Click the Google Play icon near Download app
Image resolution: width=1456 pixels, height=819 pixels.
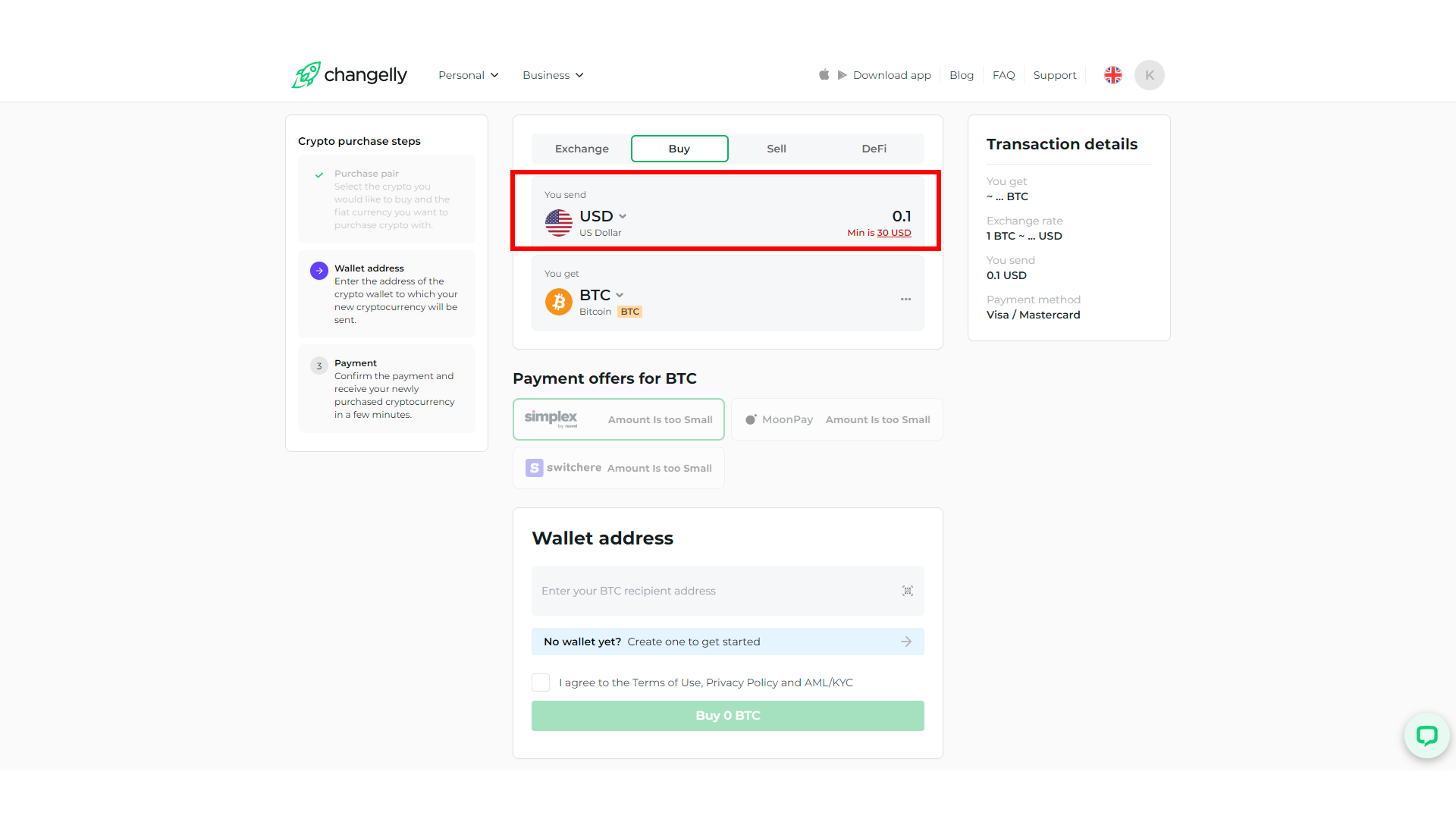tap(842, 74)
